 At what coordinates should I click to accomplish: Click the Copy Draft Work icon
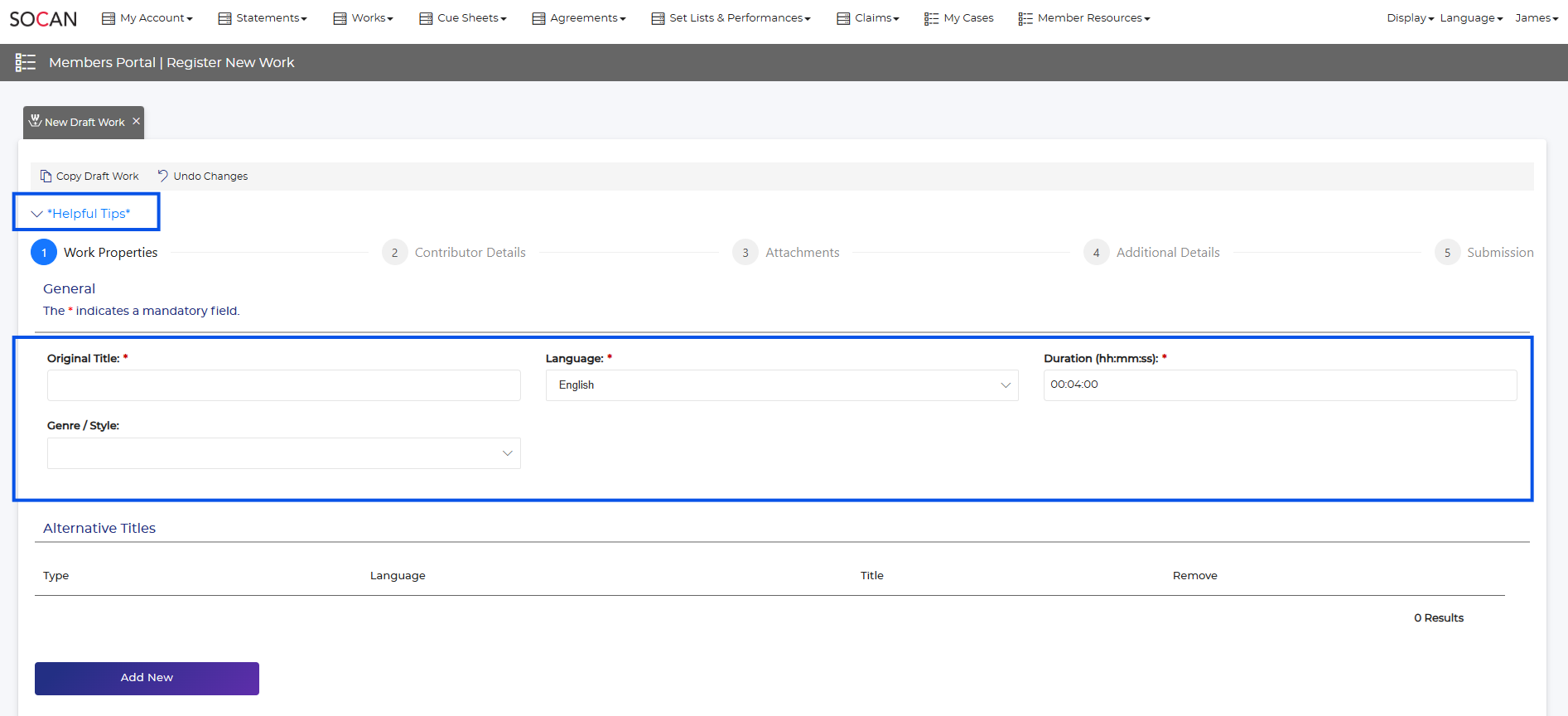tap(46, 176)
